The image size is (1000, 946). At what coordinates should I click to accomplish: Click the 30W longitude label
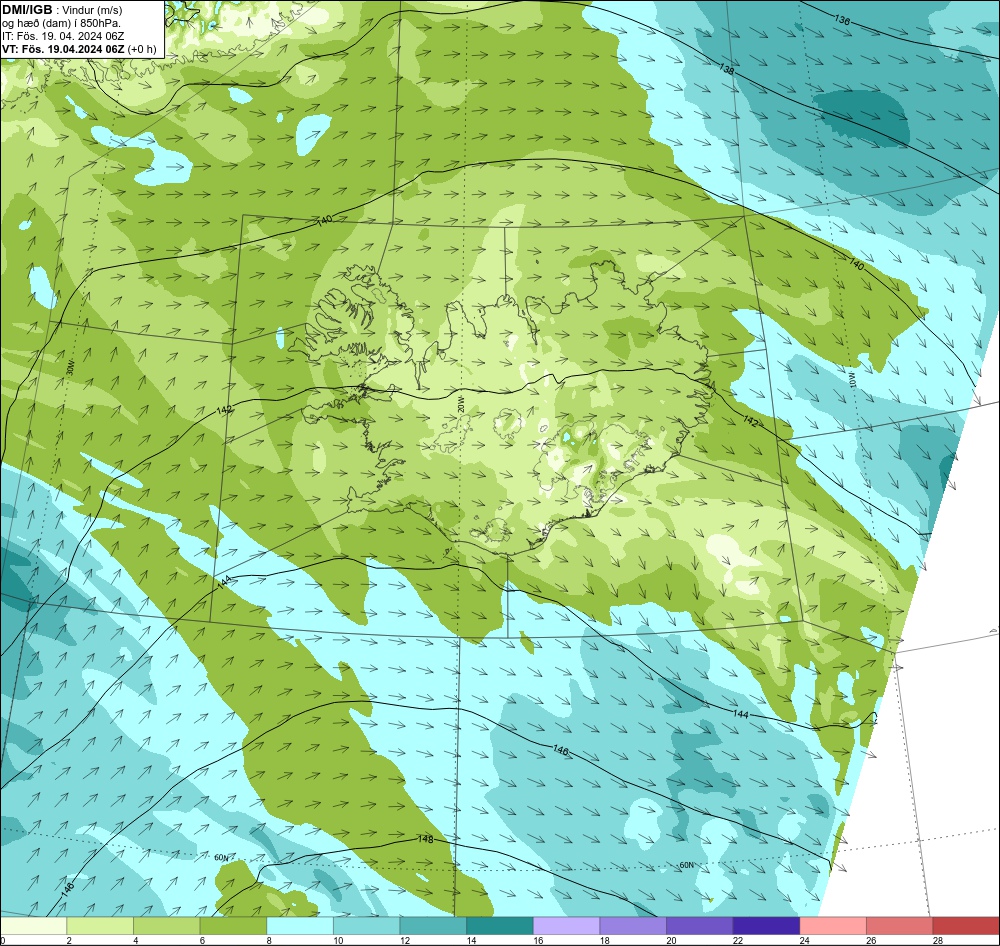[x=70, y=367]
